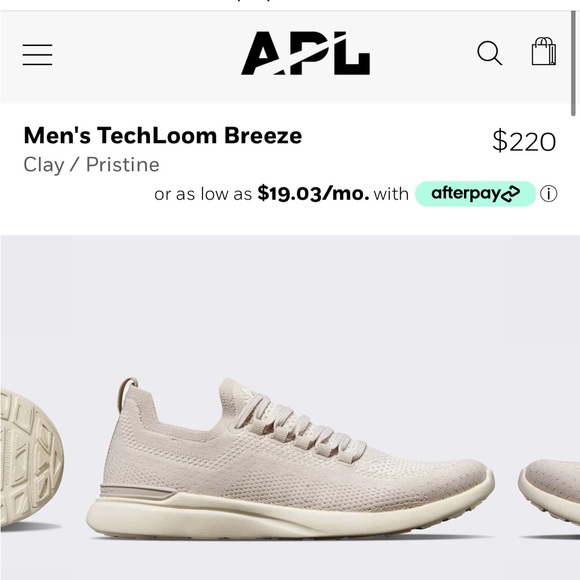580x580 pixels.
Task: View the shopping bag cart
Action: [544, 51]
